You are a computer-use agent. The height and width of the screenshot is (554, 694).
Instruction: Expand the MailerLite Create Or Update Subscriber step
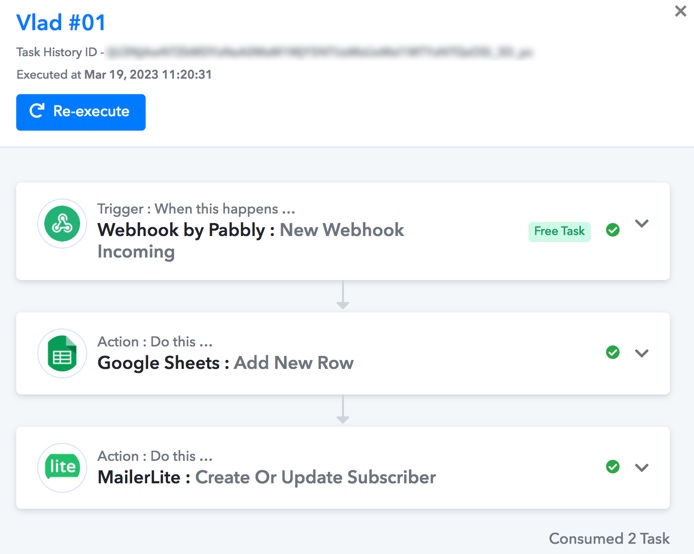pyautogui.click(x=642, y=467)
